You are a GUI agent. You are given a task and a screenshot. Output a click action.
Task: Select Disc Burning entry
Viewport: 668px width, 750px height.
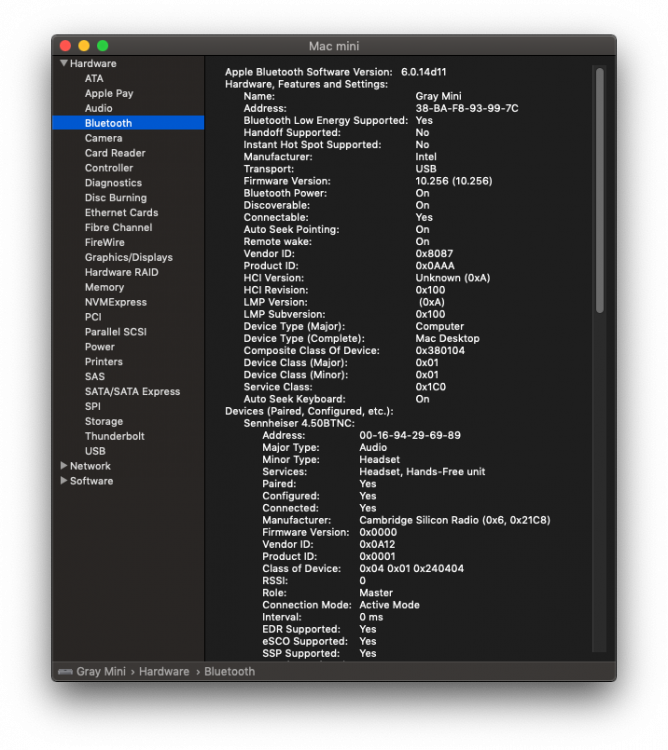click(116, 198)
